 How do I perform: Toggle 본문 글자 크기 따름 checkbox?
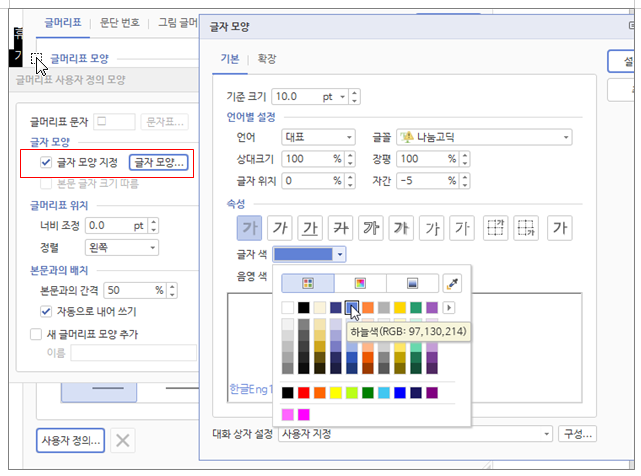pyautogui.click(x=46, y=184)
